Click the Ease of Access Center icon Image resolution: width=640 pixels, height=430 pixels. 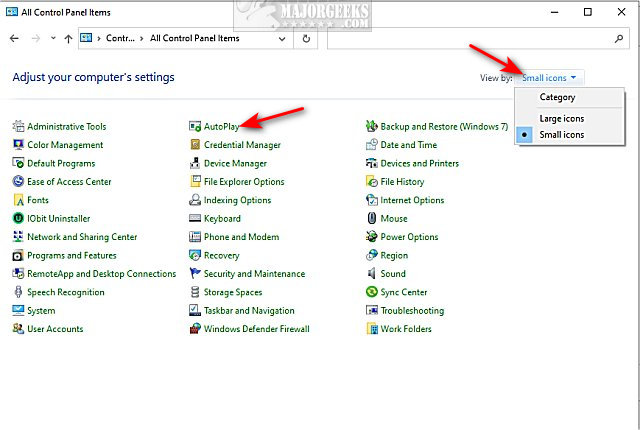coord(18,182)
